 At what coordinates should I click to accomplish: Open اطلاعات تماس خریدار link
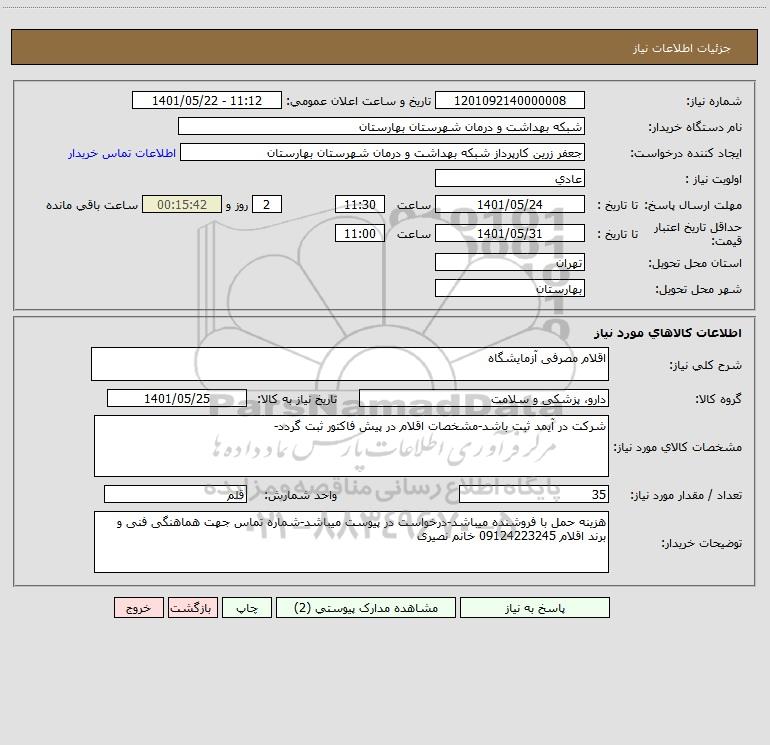122,153
